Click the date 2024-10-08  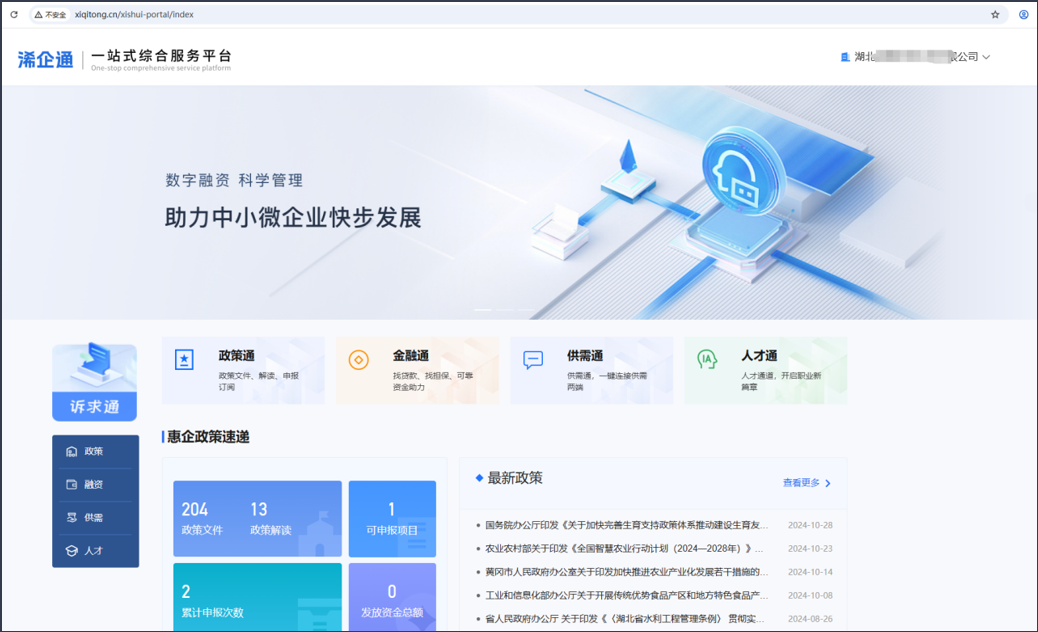(x=810, y=596)
